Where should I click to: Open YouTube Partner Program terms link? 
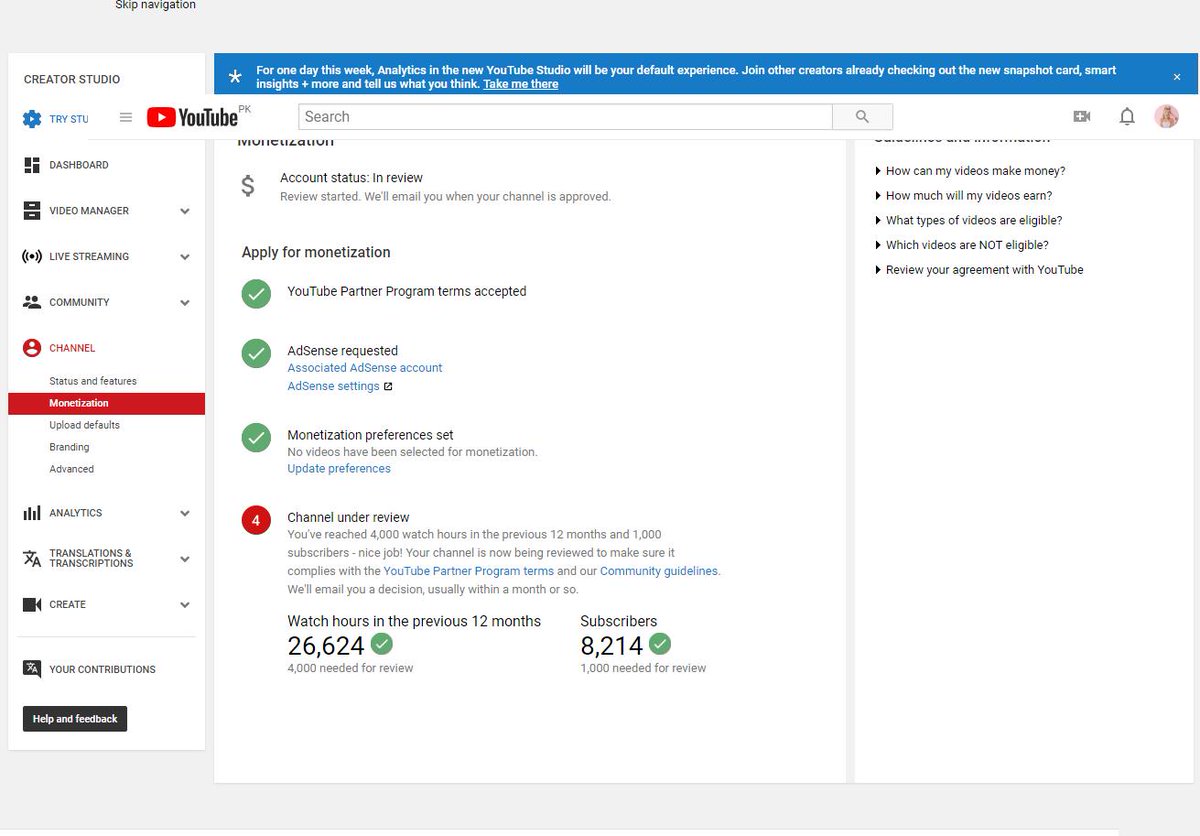(x=468, y=571)
